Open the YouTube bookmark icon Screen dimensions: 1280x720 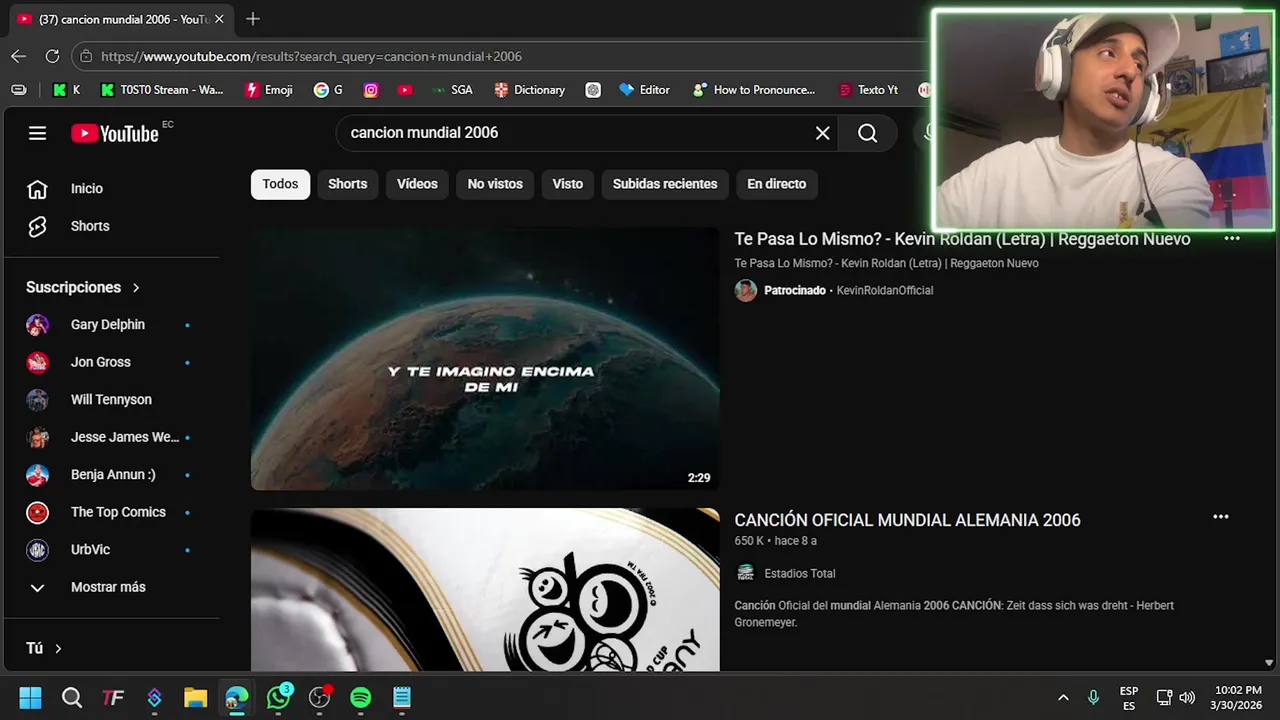404,90
